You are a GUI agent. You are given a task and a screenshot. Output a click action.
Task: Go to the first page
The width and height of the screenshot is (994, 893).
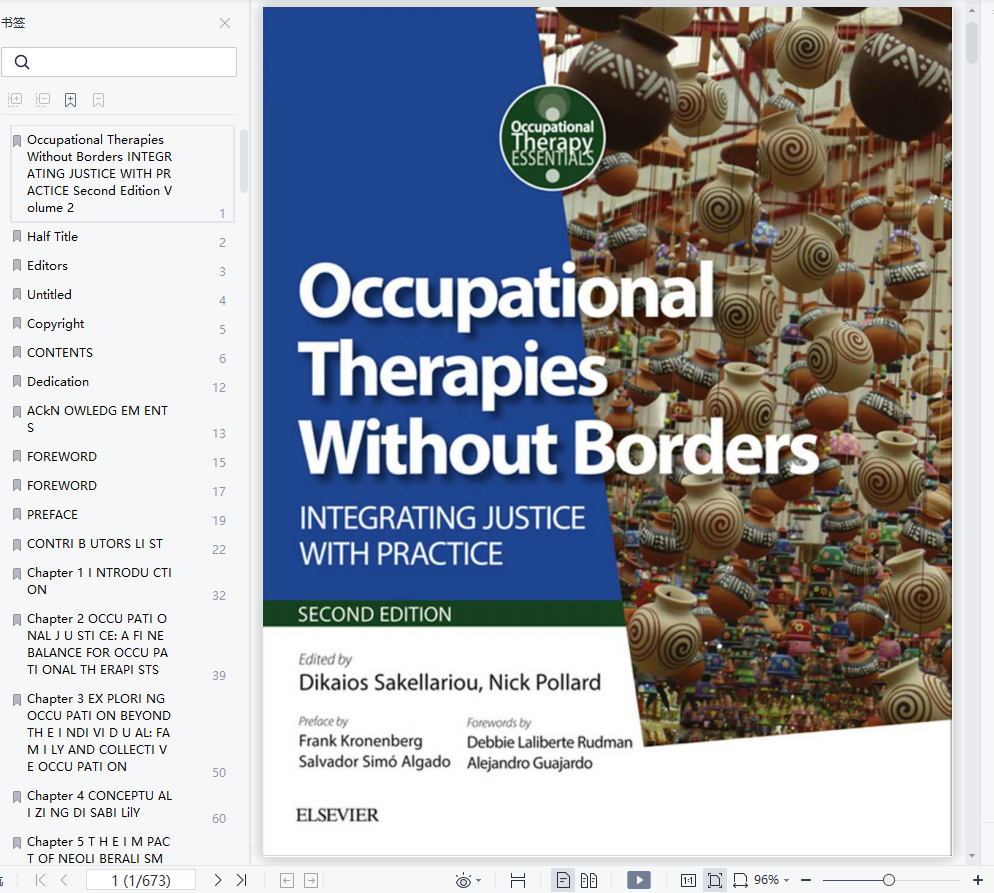click(x=41, y=880)
